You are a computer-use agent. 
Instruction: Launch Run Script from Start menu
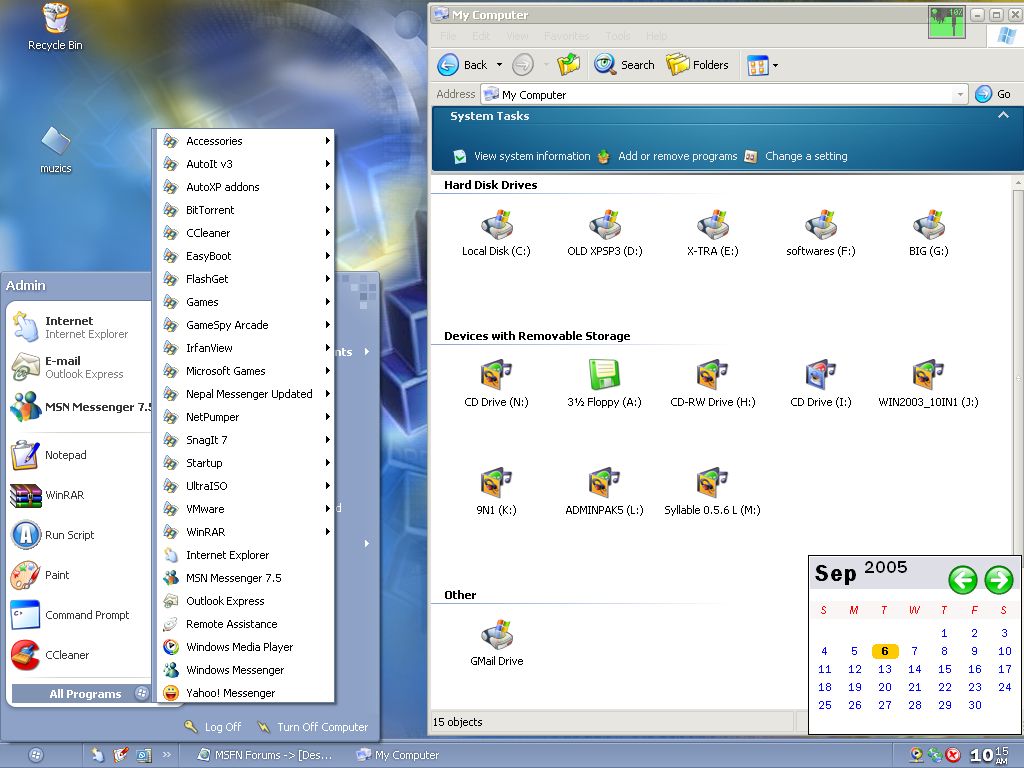click(x=80, y=535)
